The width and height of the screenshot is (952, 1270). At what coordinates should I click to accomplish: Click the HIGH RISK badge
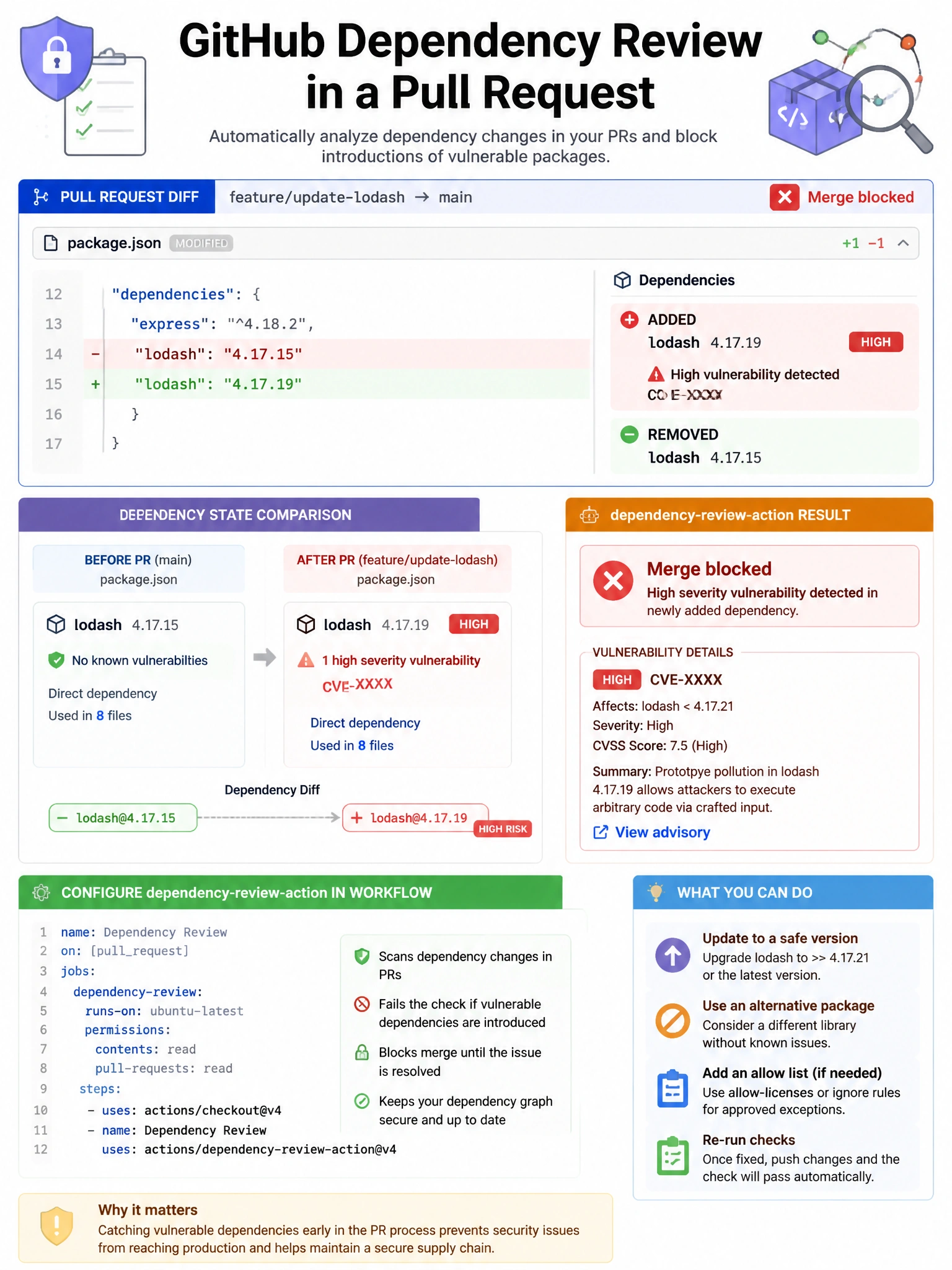pyautogui.click(x=503, y=829)
